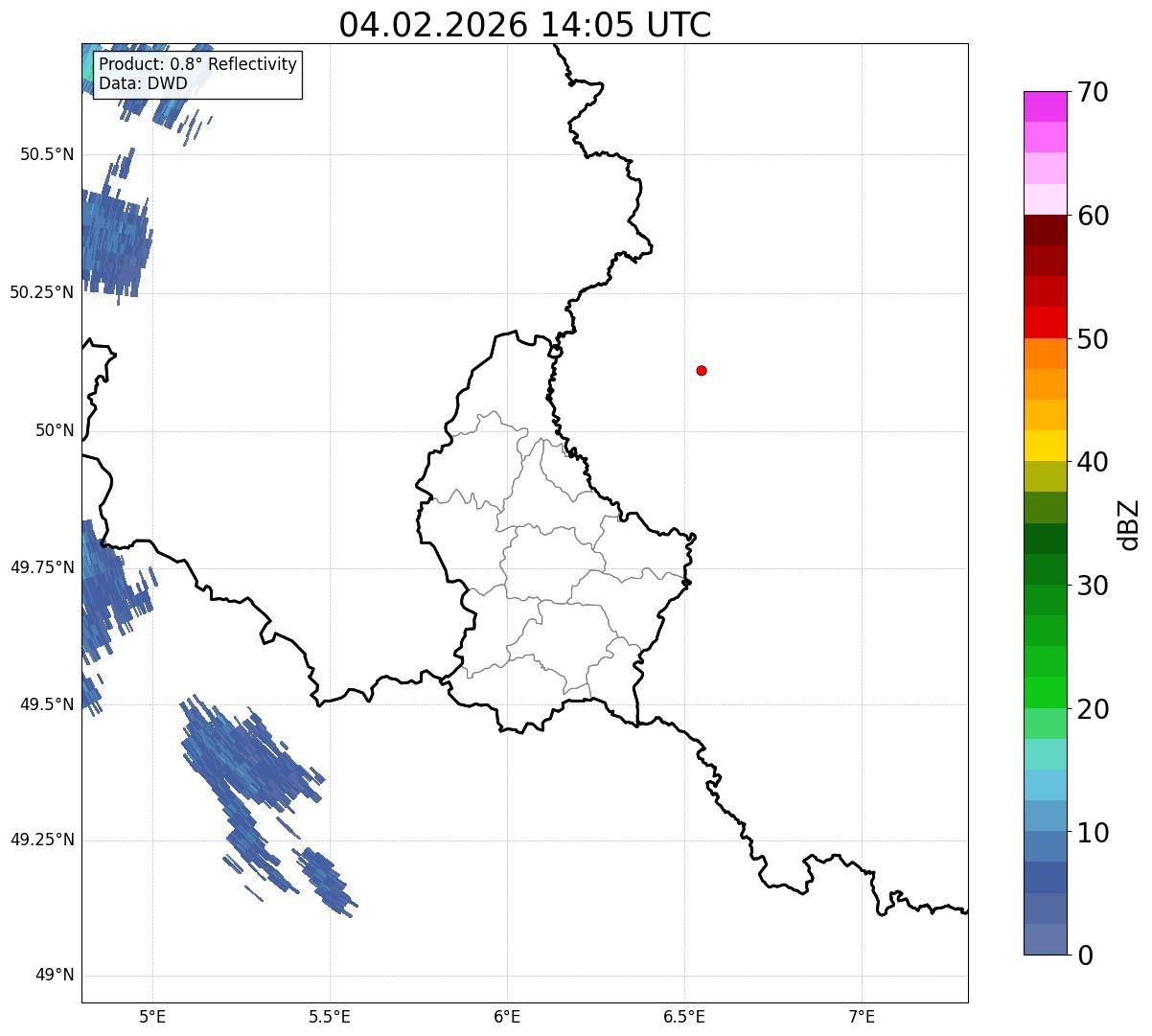This screenshot has height=1036, width=1152.
Task: Pick the yellow colorbar segment above 40
Action: tap(1045, 446)
